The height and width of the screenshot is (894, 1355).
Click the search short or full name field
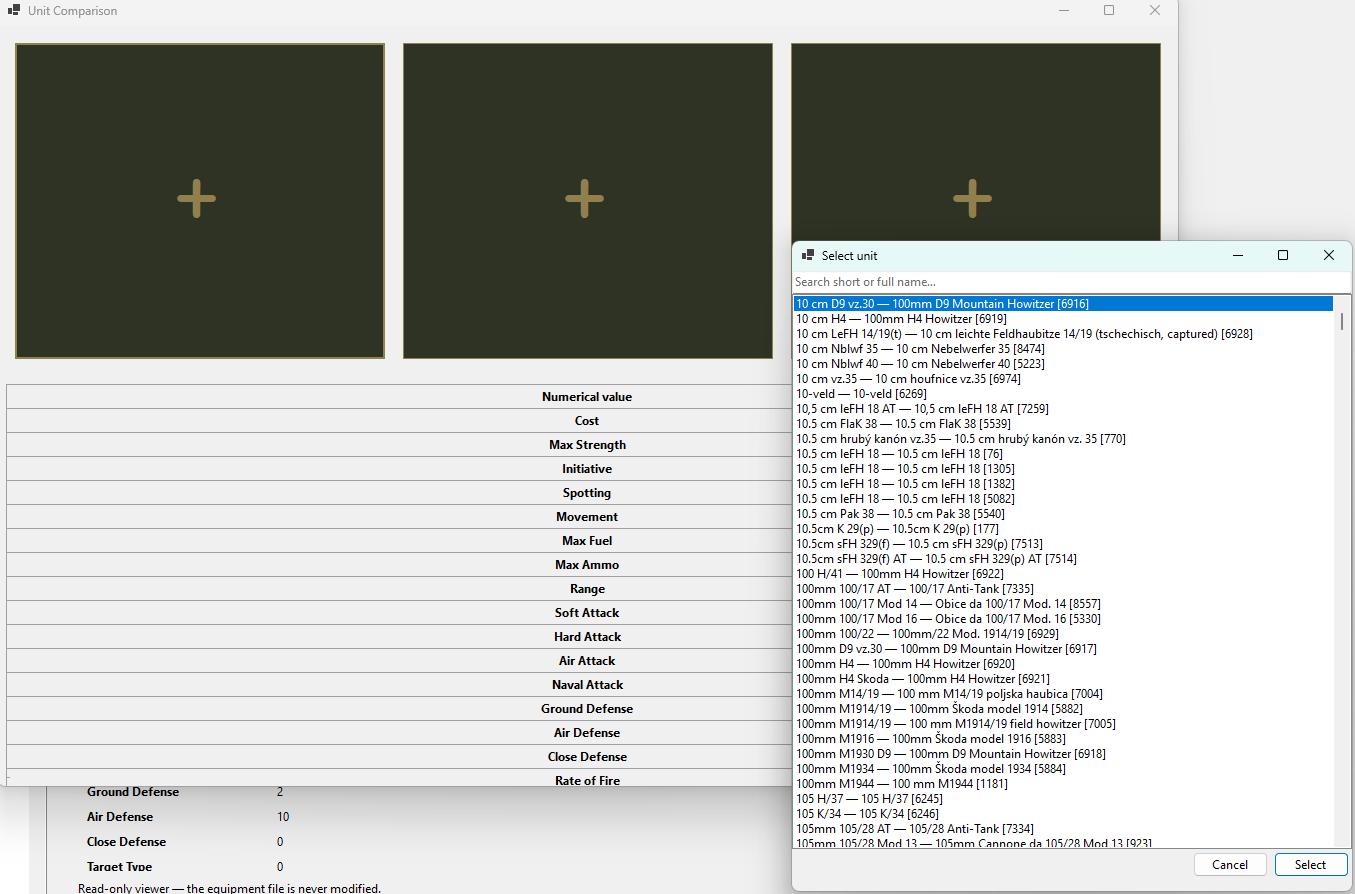(x=1070, y=282)
